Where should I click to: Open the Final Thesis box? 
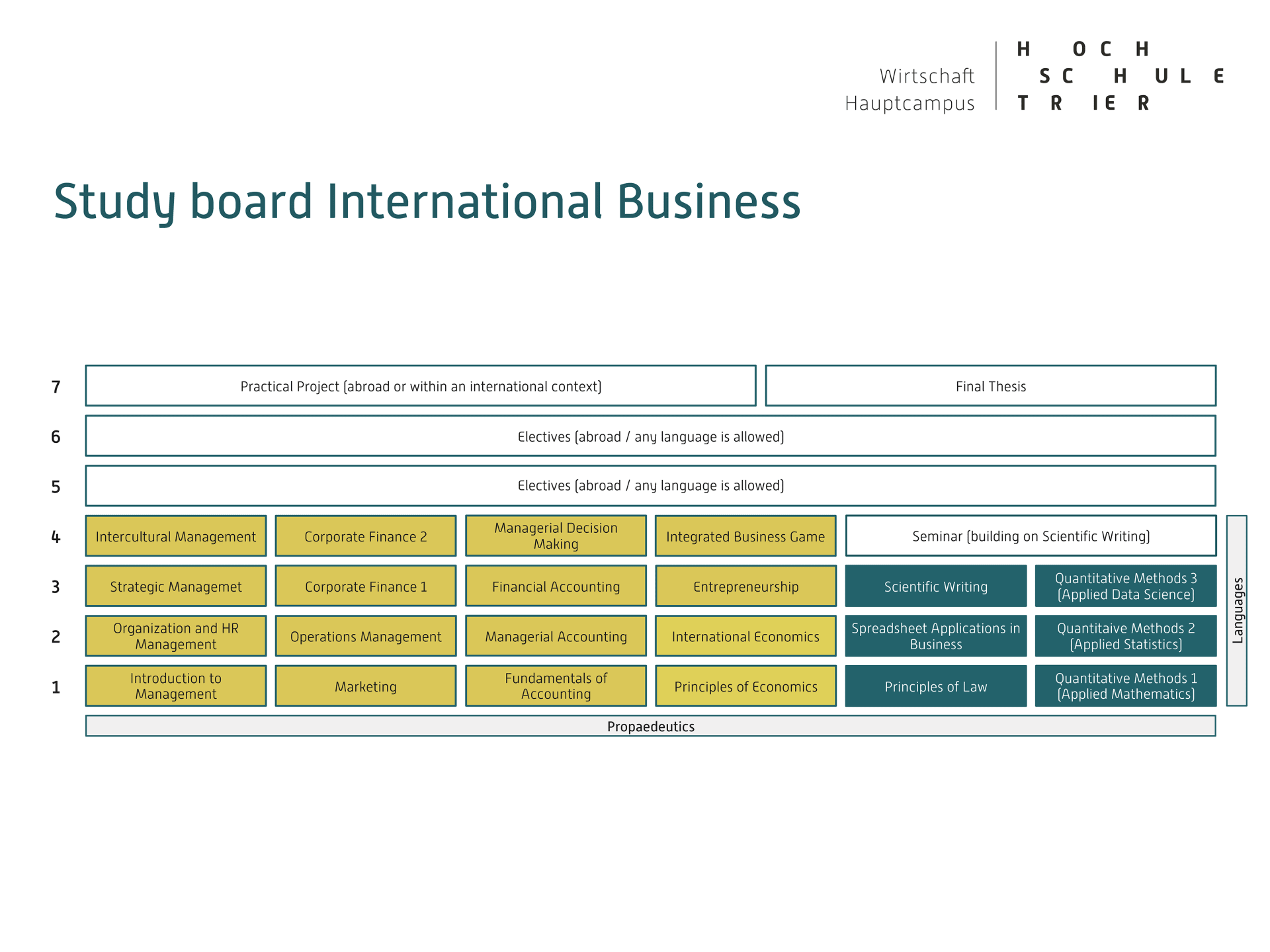click(990, 386)
